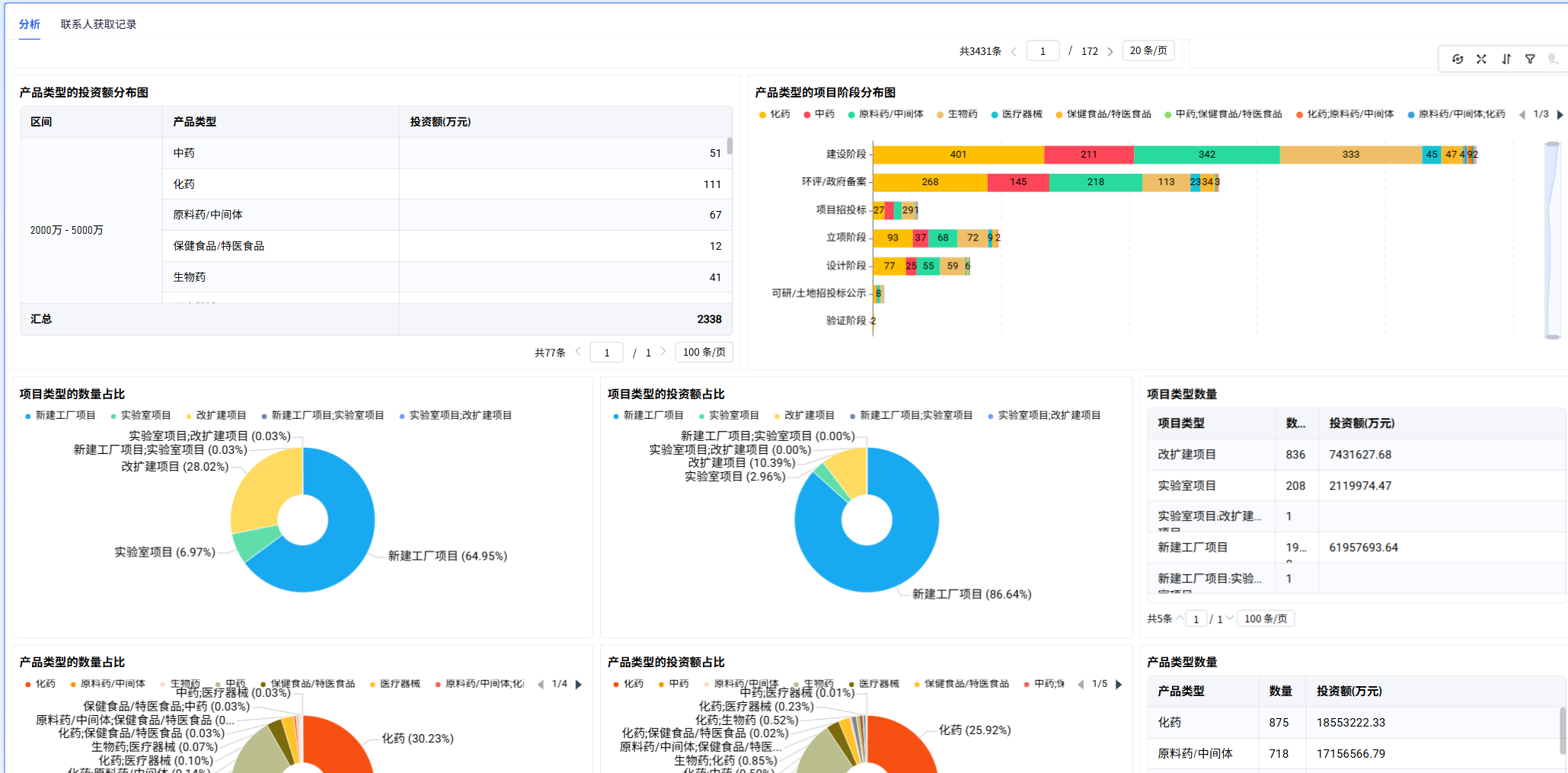The image size is (1568, 773).
Task: Click the greyed icon right of the filter icon
Action: pyautogui.click(x=1553, y=59)
